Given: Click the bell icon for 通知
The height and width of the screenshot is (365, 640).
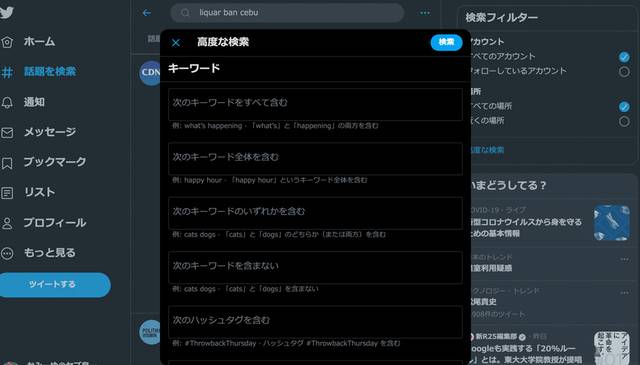Looking at the screenshot, I should point(7,102).
